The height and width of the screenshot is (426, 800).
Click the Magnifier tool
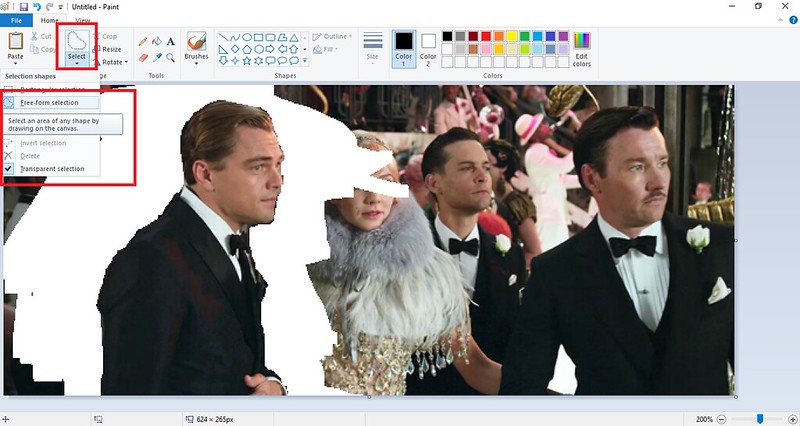point(171,58)
